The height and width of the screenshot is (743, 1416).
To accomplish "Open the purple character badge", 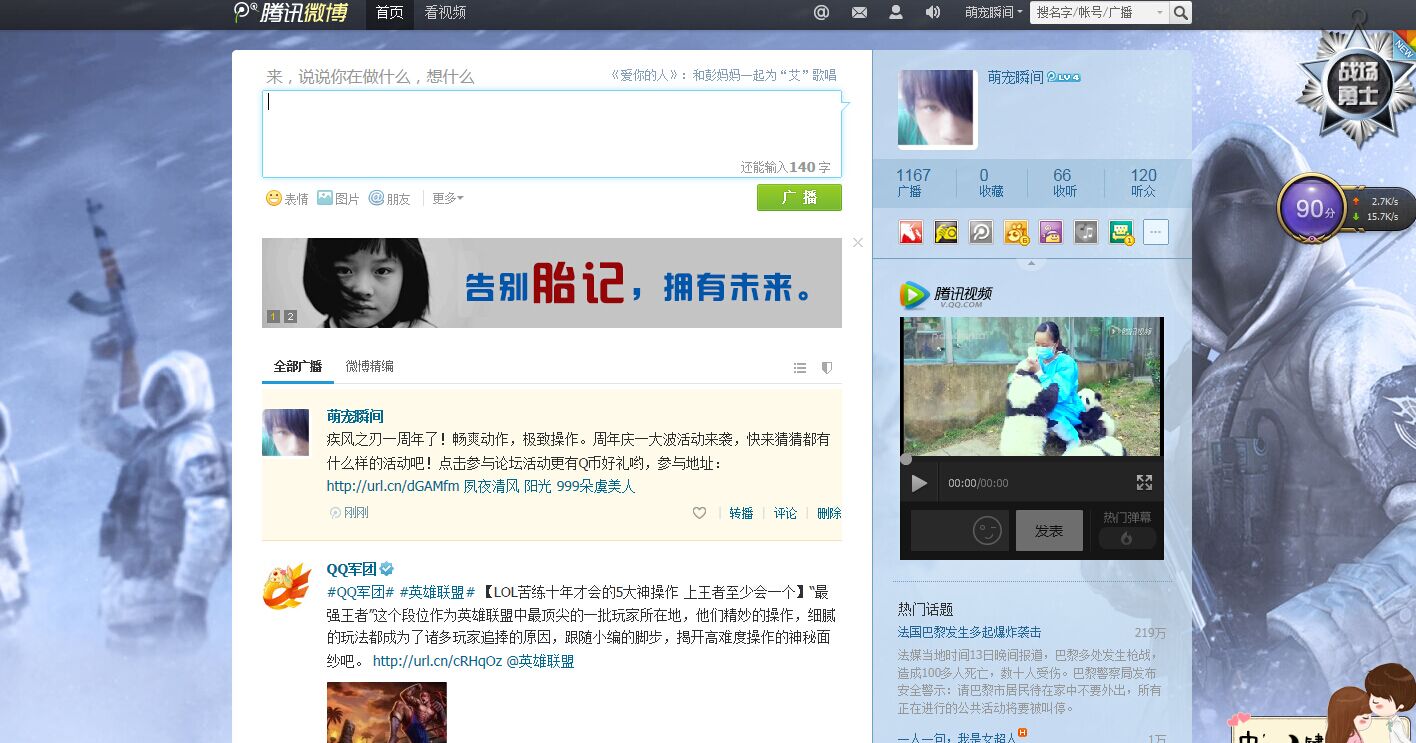I will click(1051, 232).
